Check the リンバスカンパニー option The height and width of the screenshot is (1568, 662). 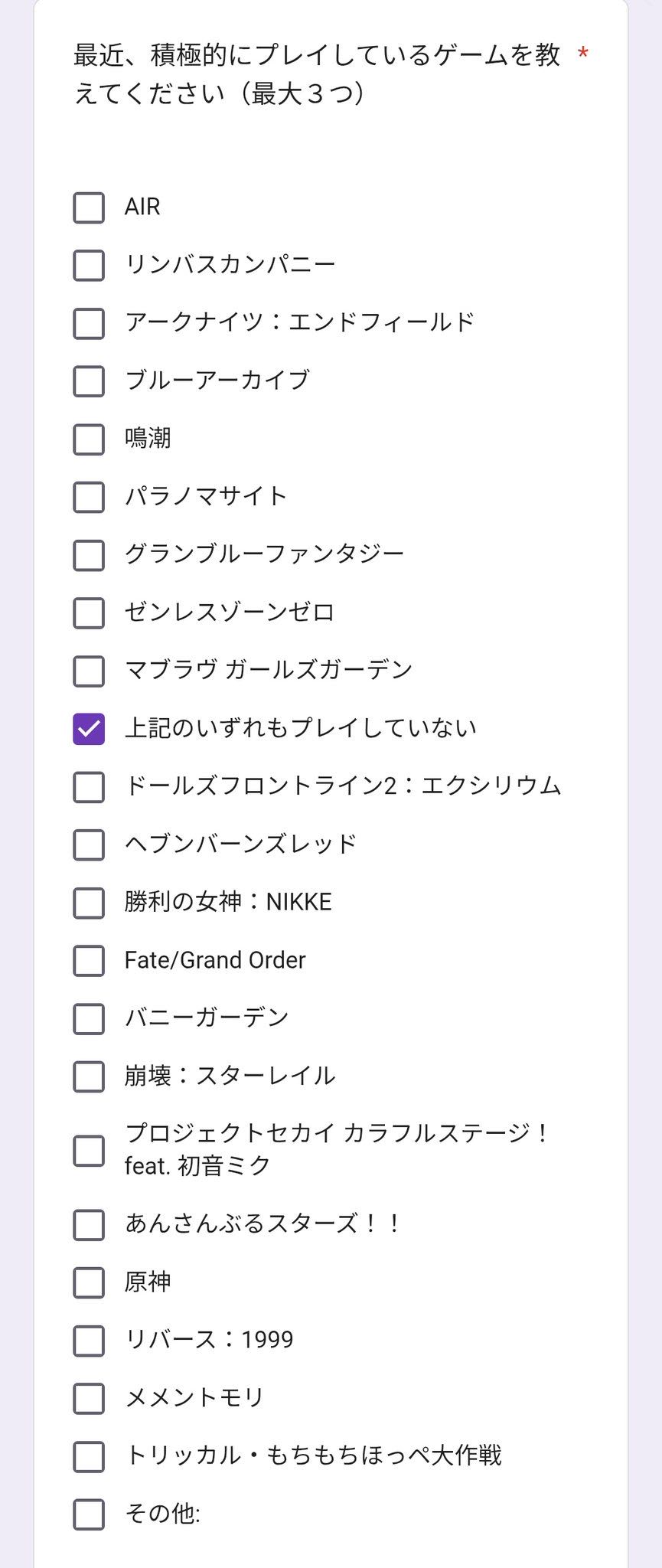(89, 265)
